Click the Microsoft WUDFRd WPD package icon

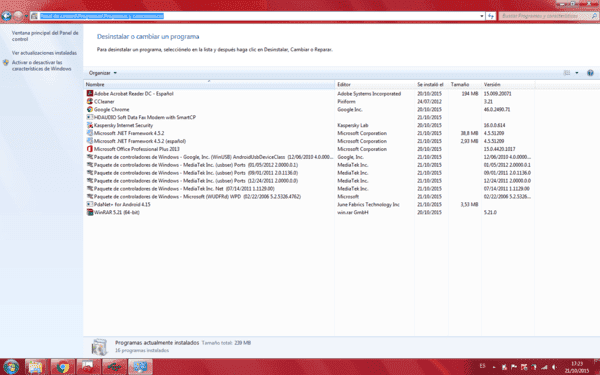point(90,196)
